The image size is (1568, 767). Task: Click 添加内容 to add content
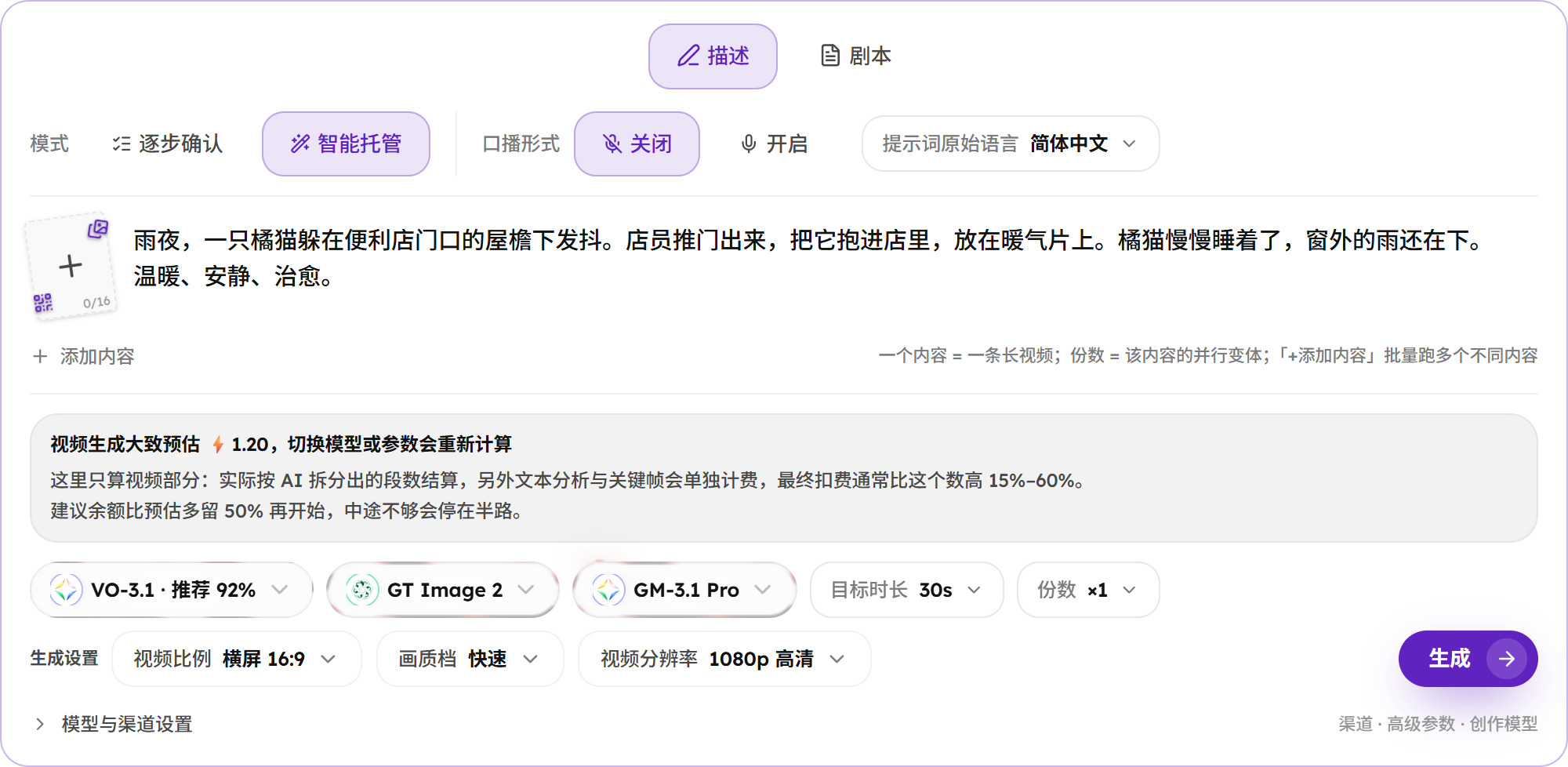[x=84, y=356]
